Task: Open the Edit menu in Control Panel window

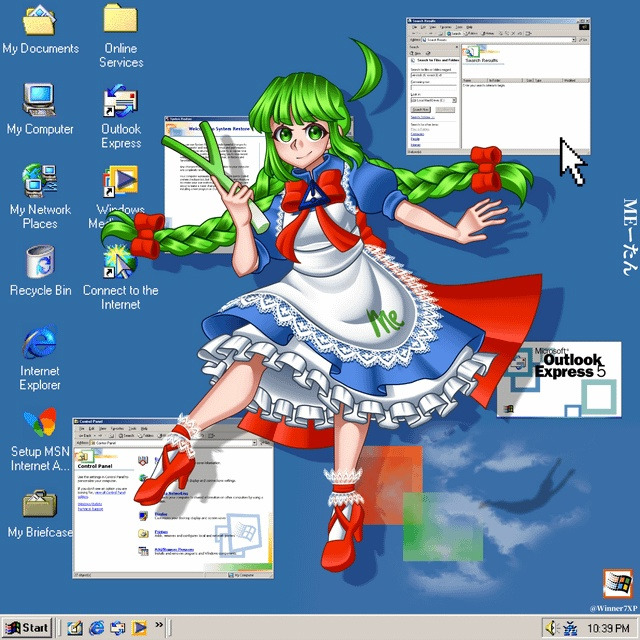Action: pos(91,429)
